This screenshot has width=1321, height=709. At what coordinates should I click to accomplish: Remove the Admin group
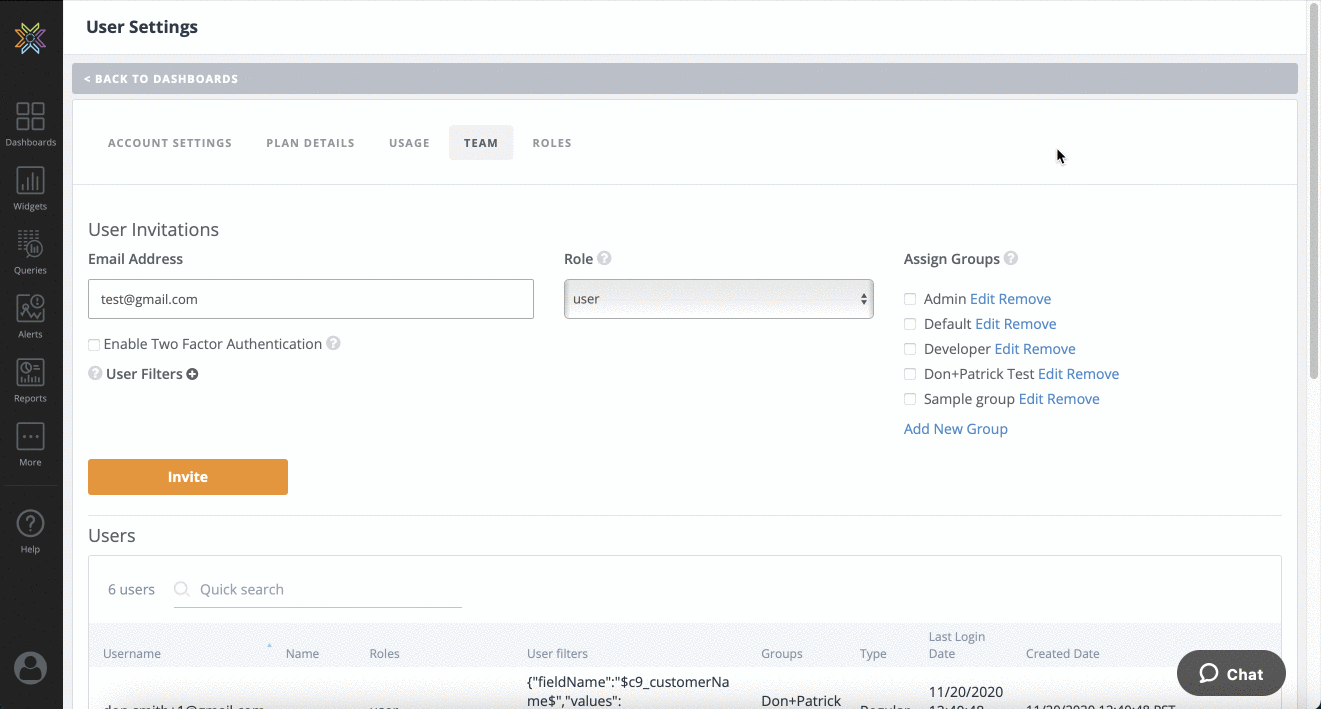pos(1024,299)
